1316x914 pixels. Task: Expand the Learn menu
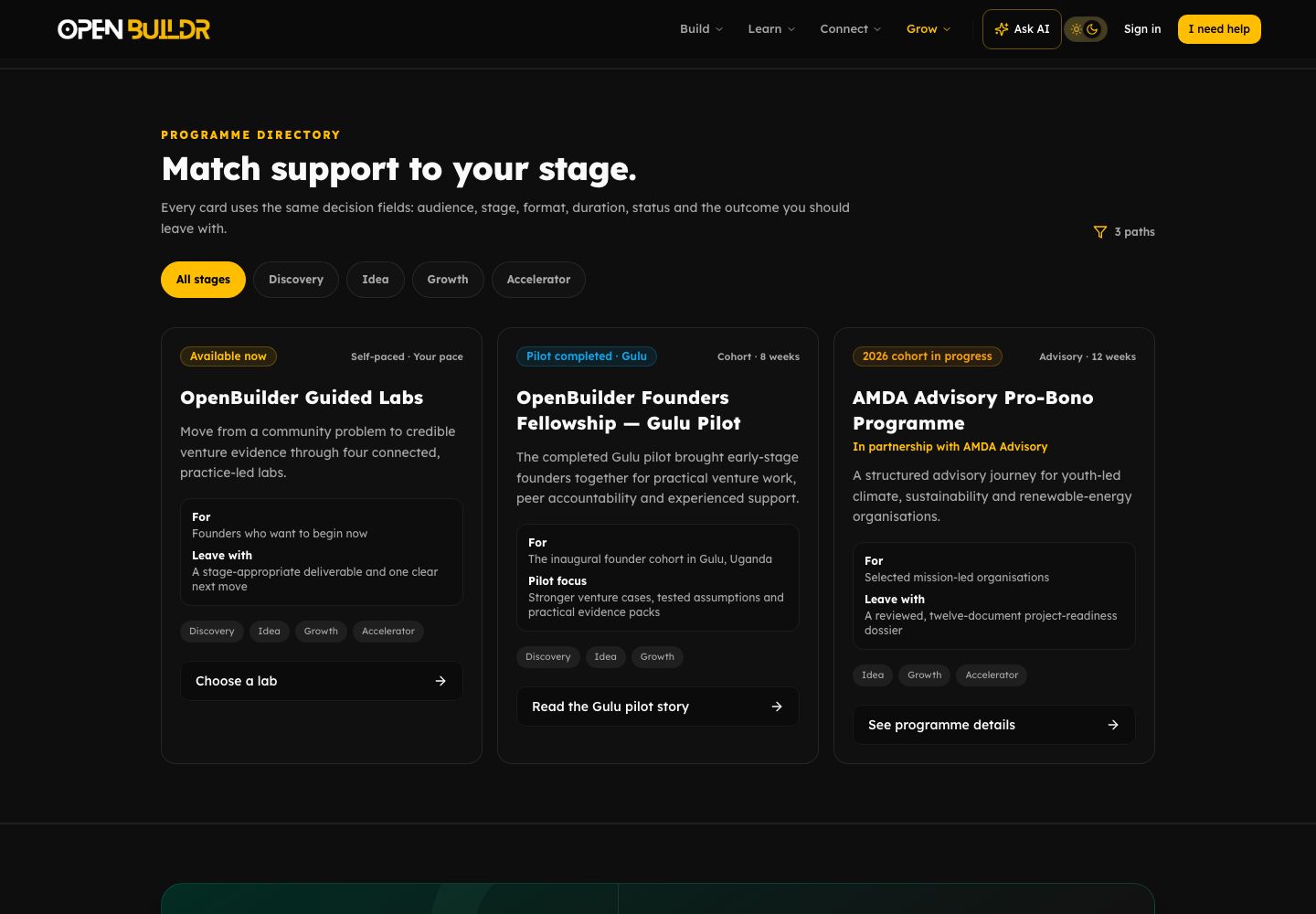point(771,29)
